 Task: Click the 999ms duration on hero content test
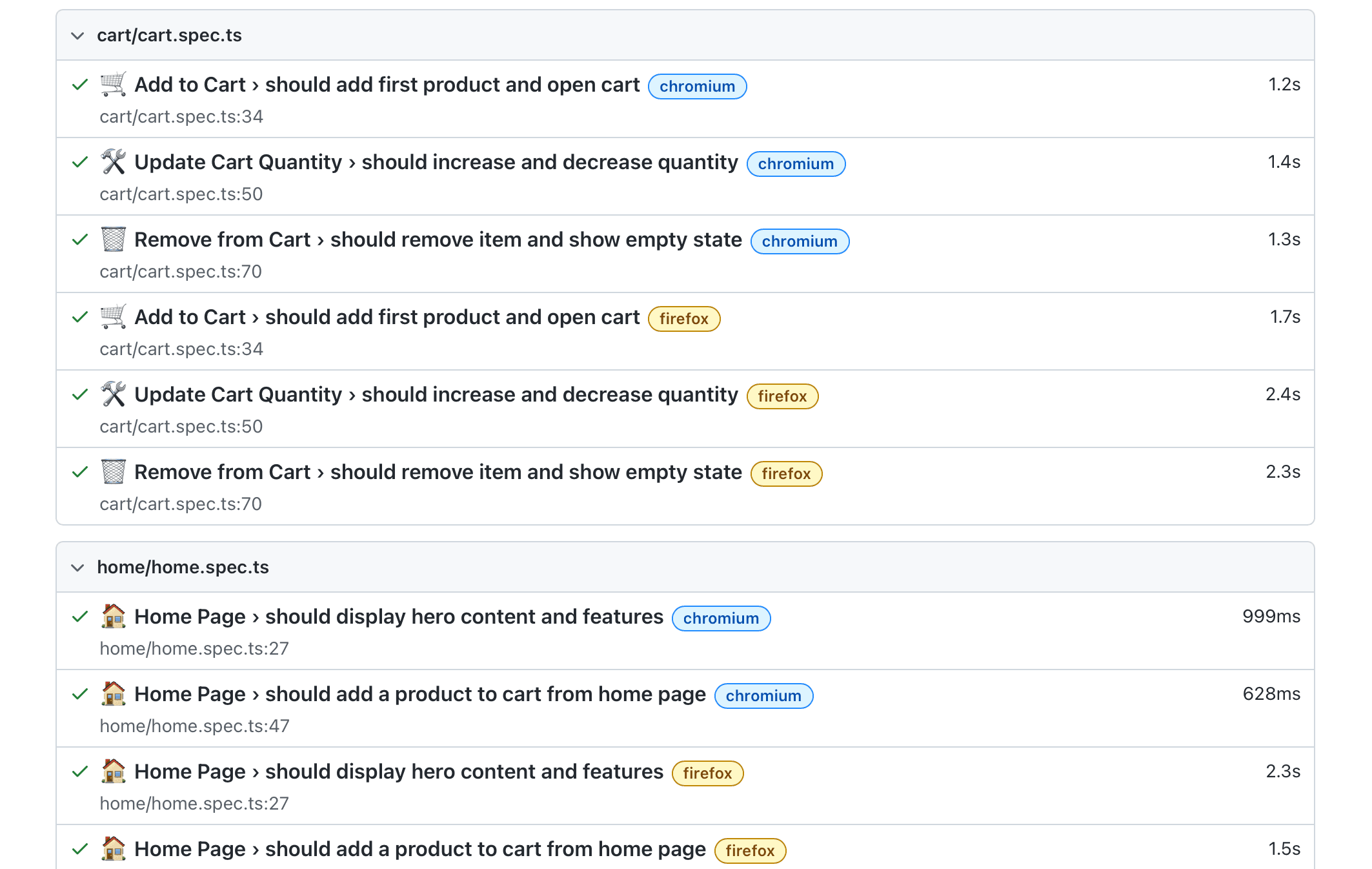click(x=1271, y=617)
